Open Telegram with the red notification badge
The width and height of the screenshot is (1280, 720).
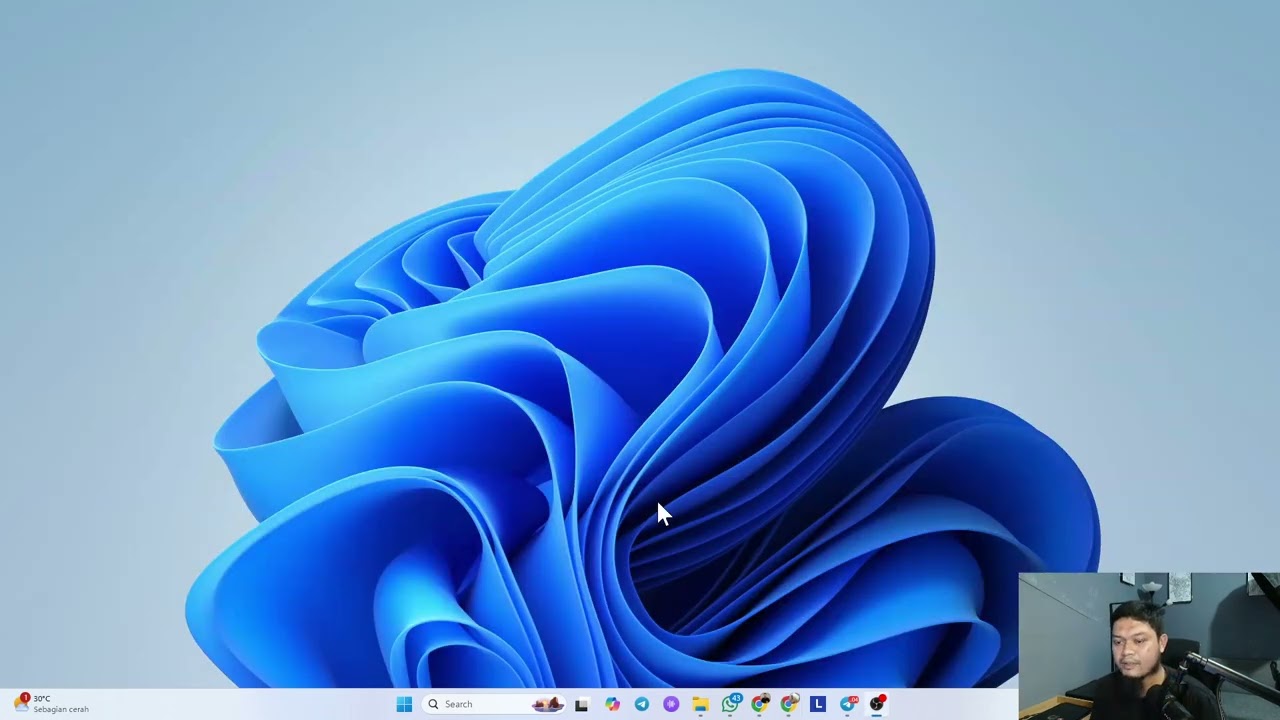848,704
